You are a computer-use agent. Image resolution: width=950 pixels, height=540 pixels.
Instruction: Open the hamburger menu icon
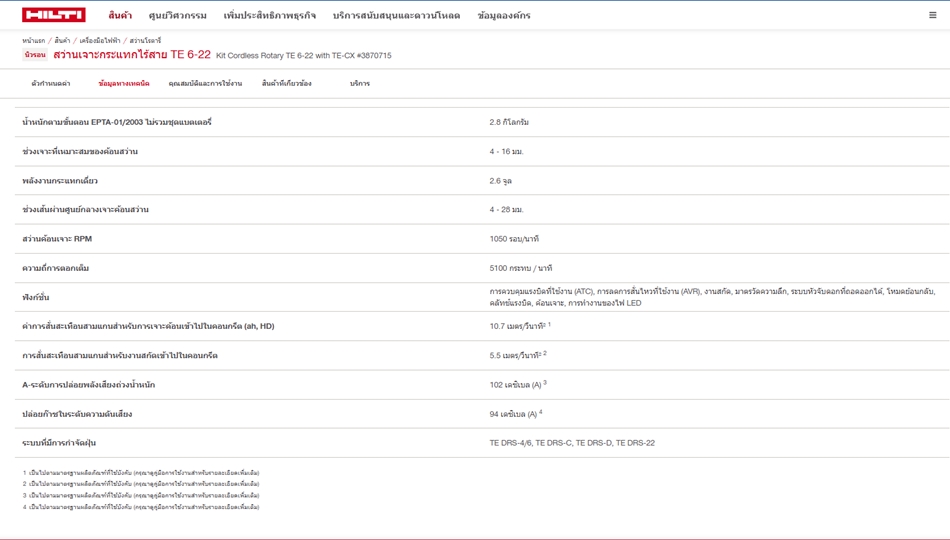click(x=932, y=15)
